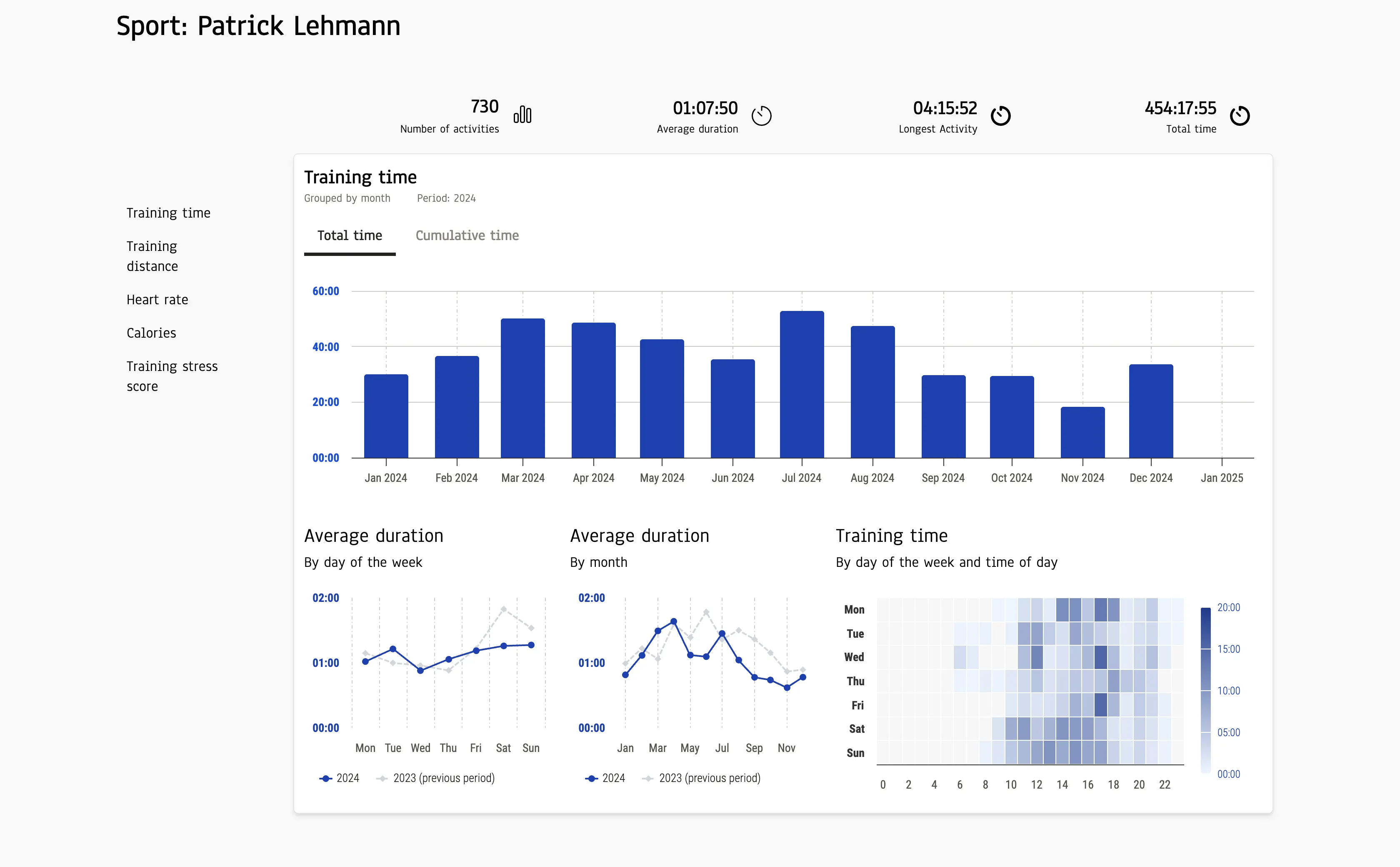
Task: Click Training time in the sidebar
Action: tap(168, 213)
